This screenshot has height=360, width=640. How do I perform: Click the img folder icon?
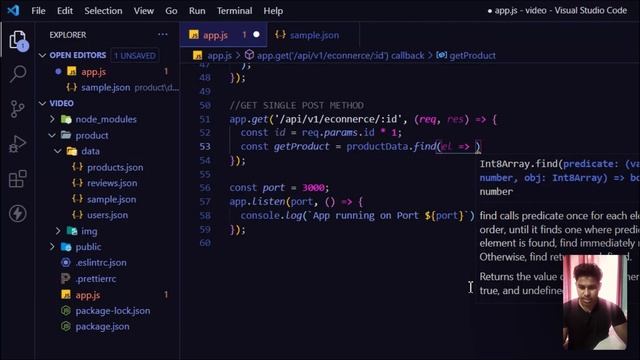(72, 231)
